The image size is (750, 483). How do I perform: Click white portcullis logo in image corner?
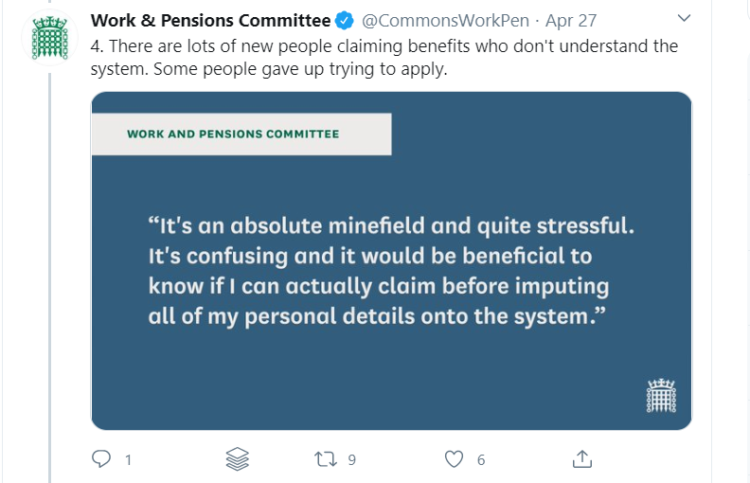[x=661, y=395]
